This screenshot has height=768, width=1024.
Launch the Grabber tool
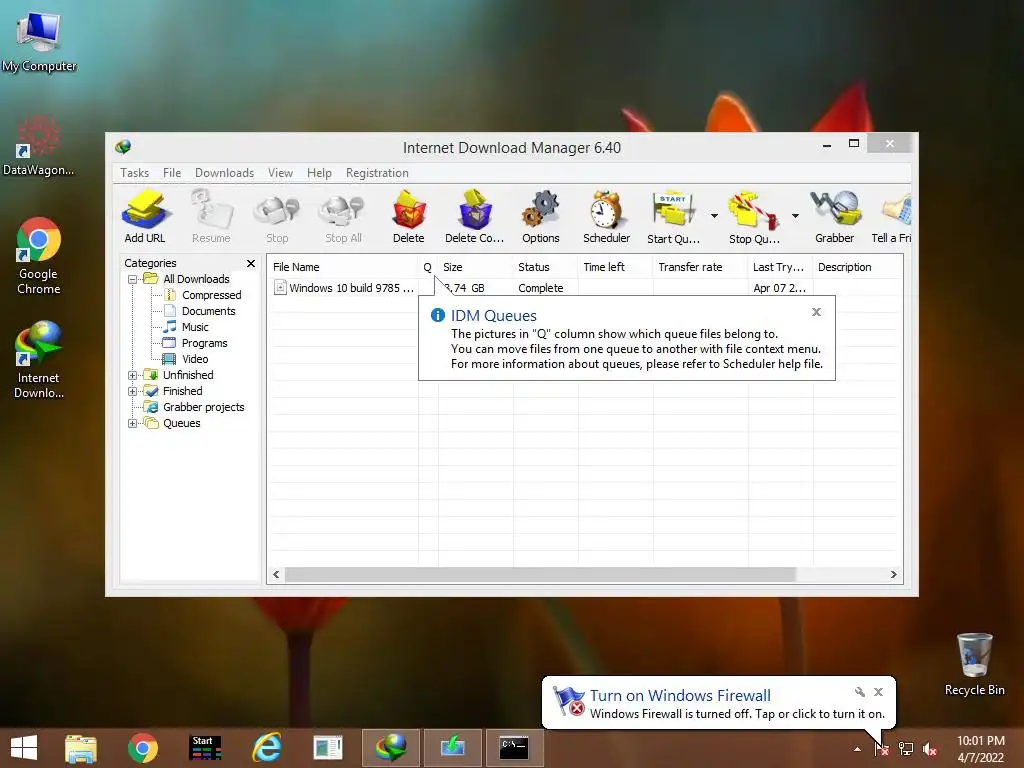835,217
